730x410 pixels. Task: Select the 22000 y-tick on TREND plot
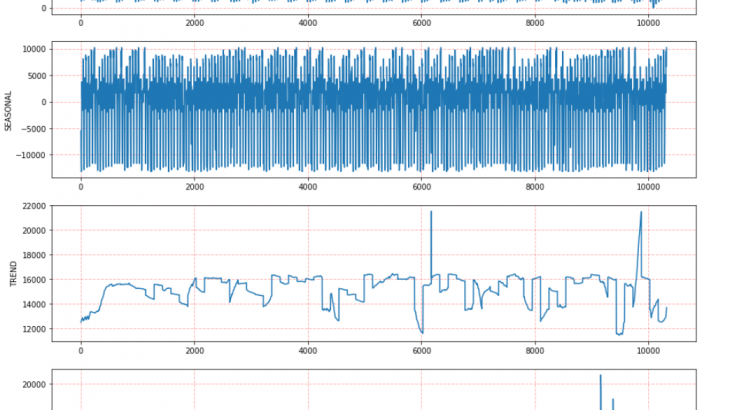(34, 206)
